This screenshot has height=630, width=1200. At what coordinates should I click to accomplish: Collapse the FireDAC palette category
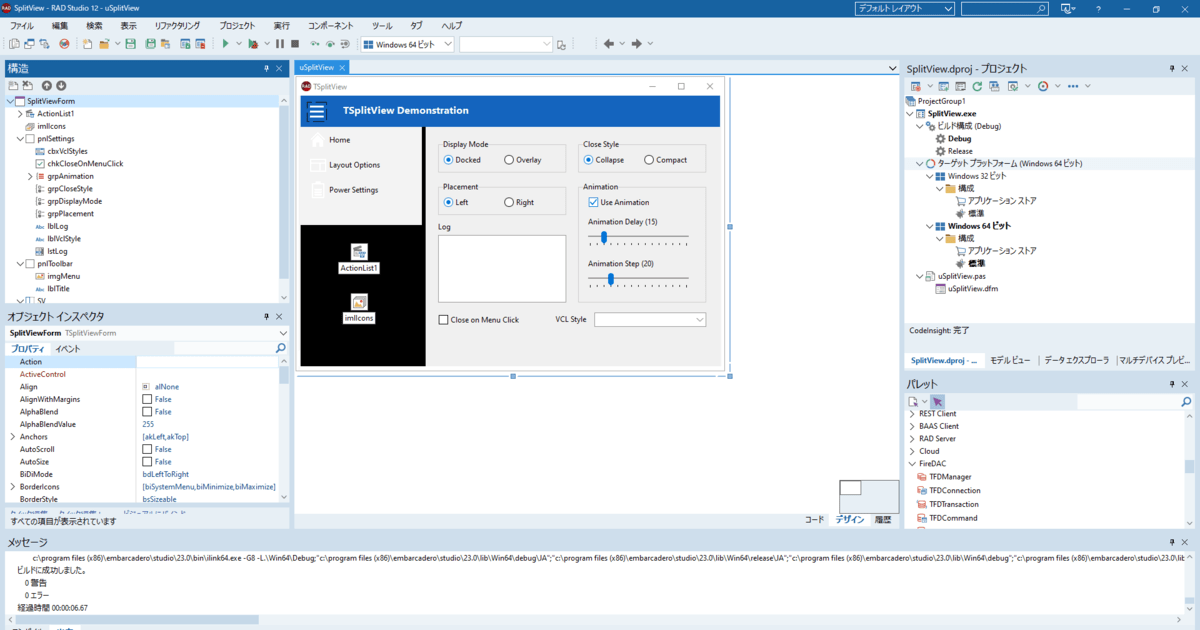(912, 464)
